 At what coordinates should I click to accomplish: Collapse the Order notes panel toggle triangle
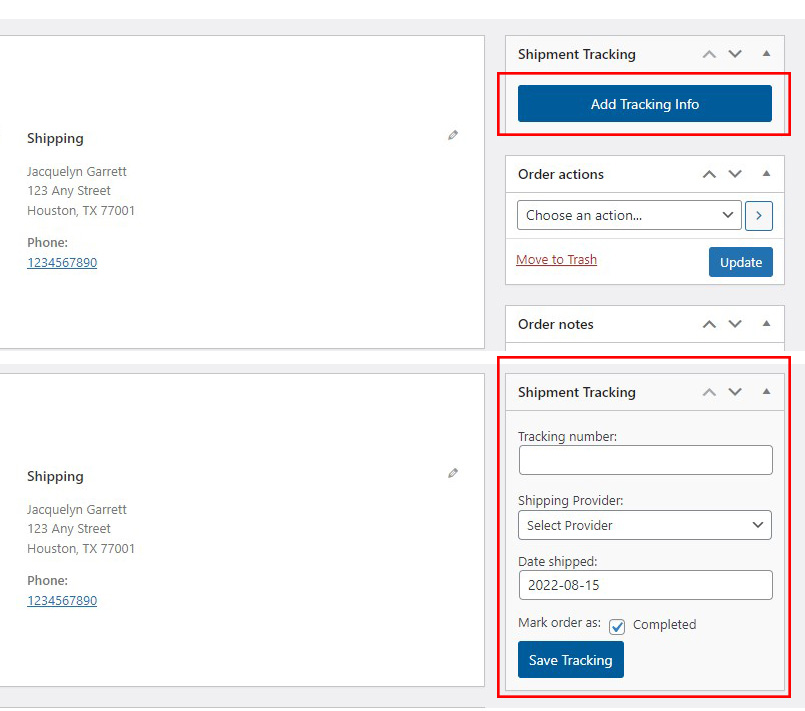coord(767,323)
